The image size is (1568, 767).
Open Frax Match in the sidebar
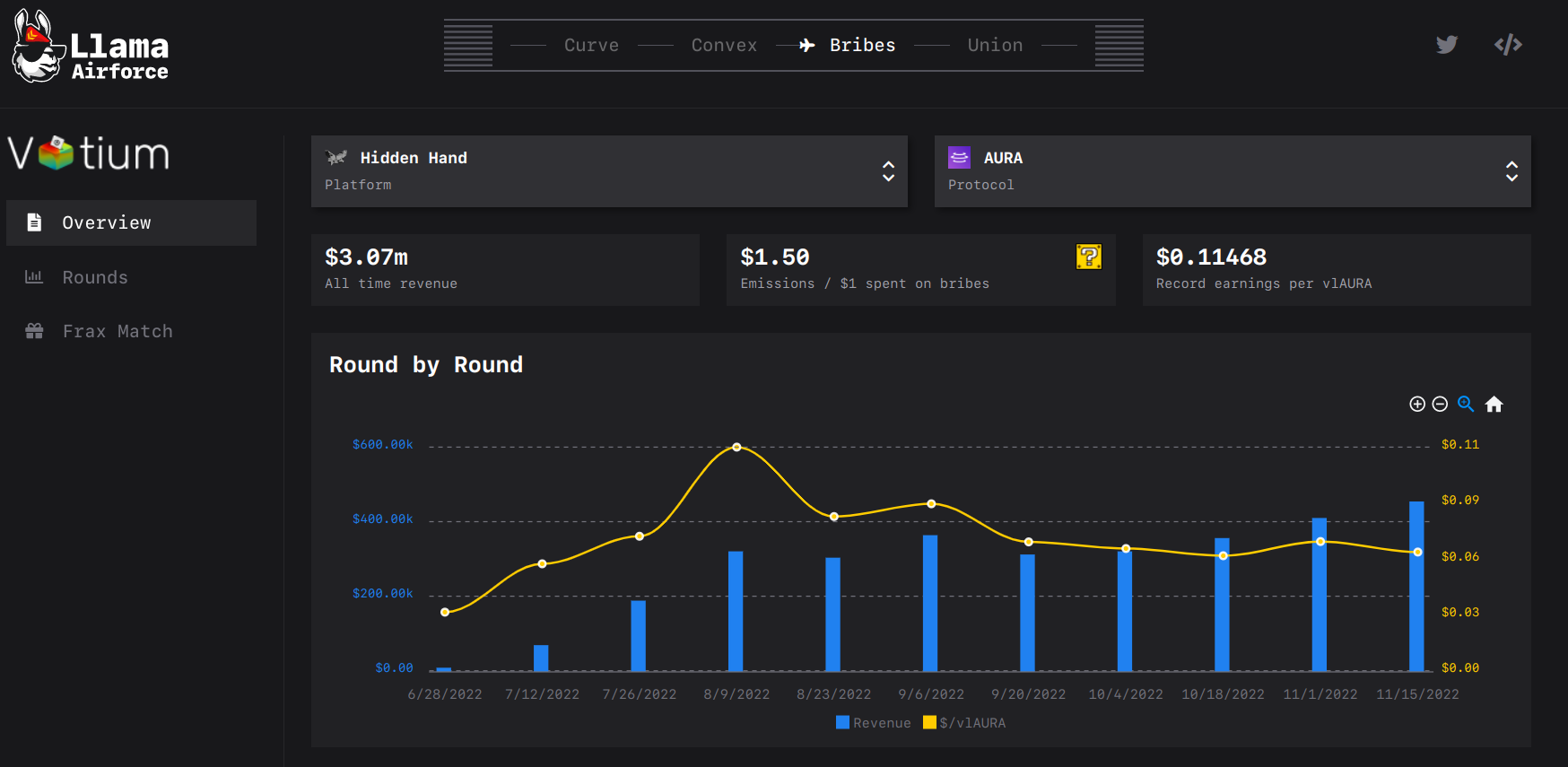tap(131, 331)
